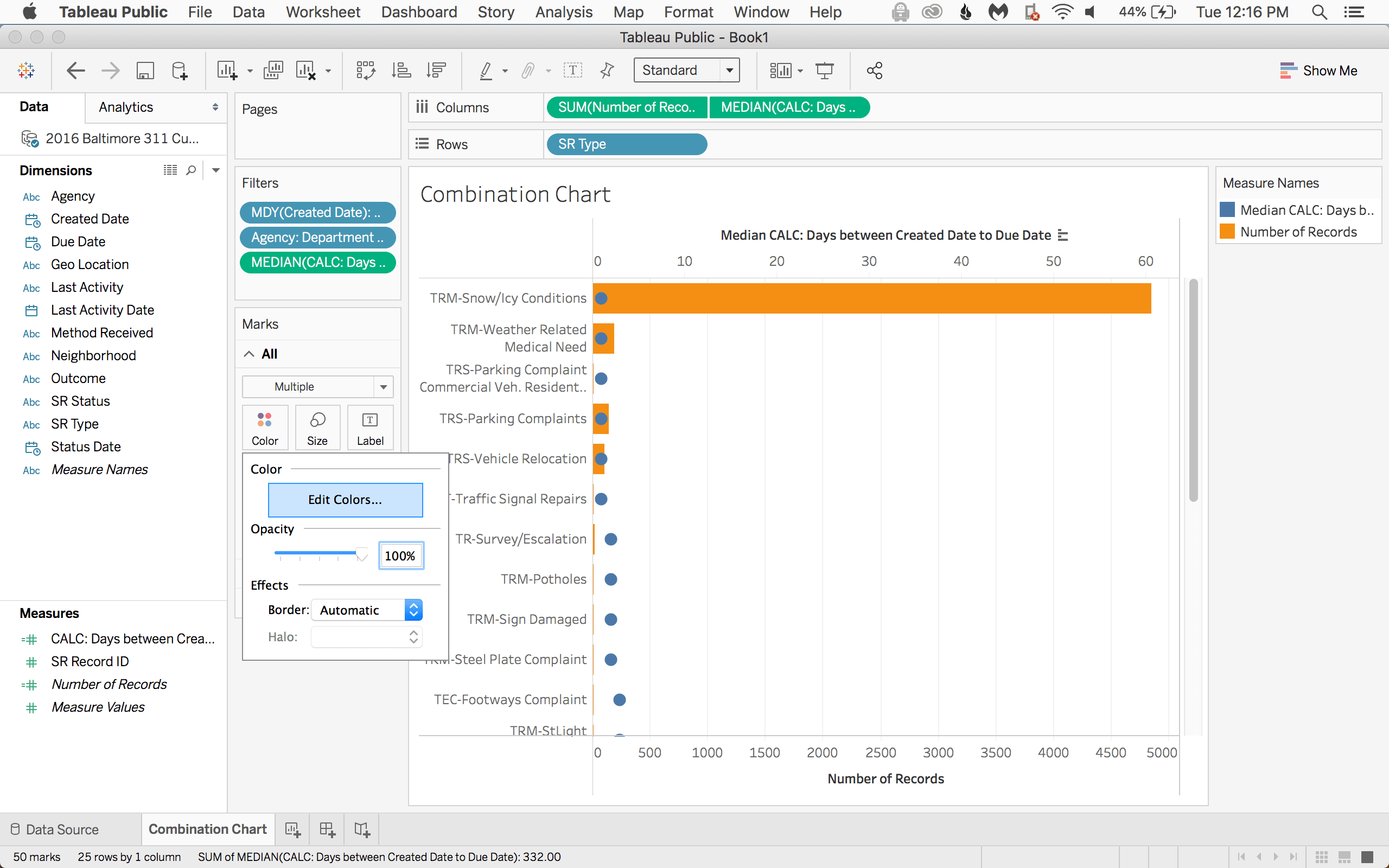This screenshot has height=868, width=1389.
Task: Click the Duplicate Sheet toolbar icon
Action: pyautogui.click(x=272, y=71)
